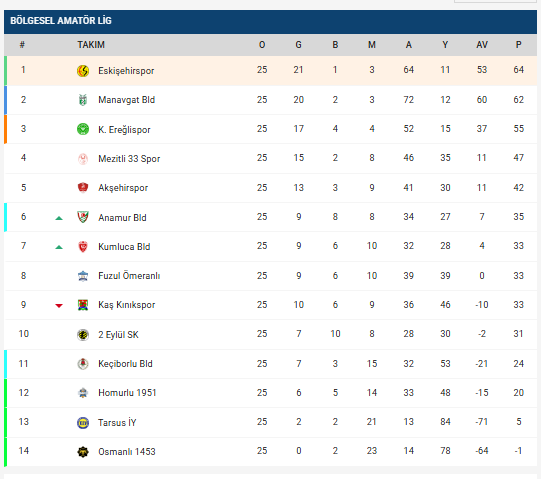Open the Kumluca Bld team link
The width and height of the screenshot is (541, 479).
(x=124, y=247)
